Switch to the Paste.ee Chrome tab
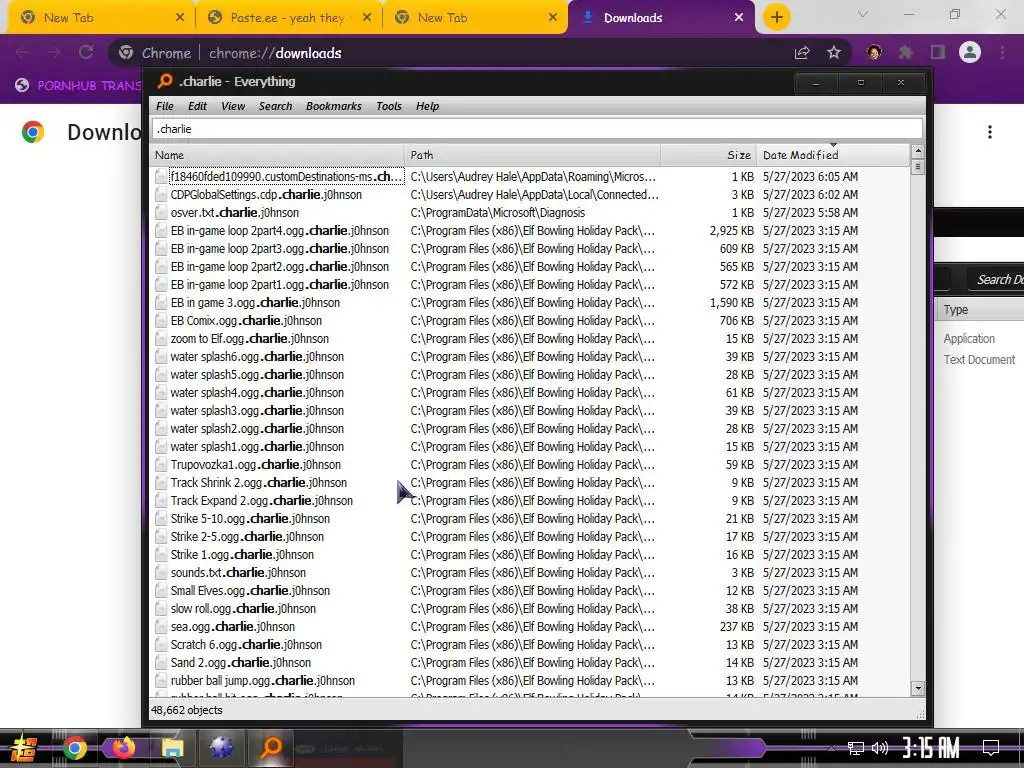 [288, 18]
